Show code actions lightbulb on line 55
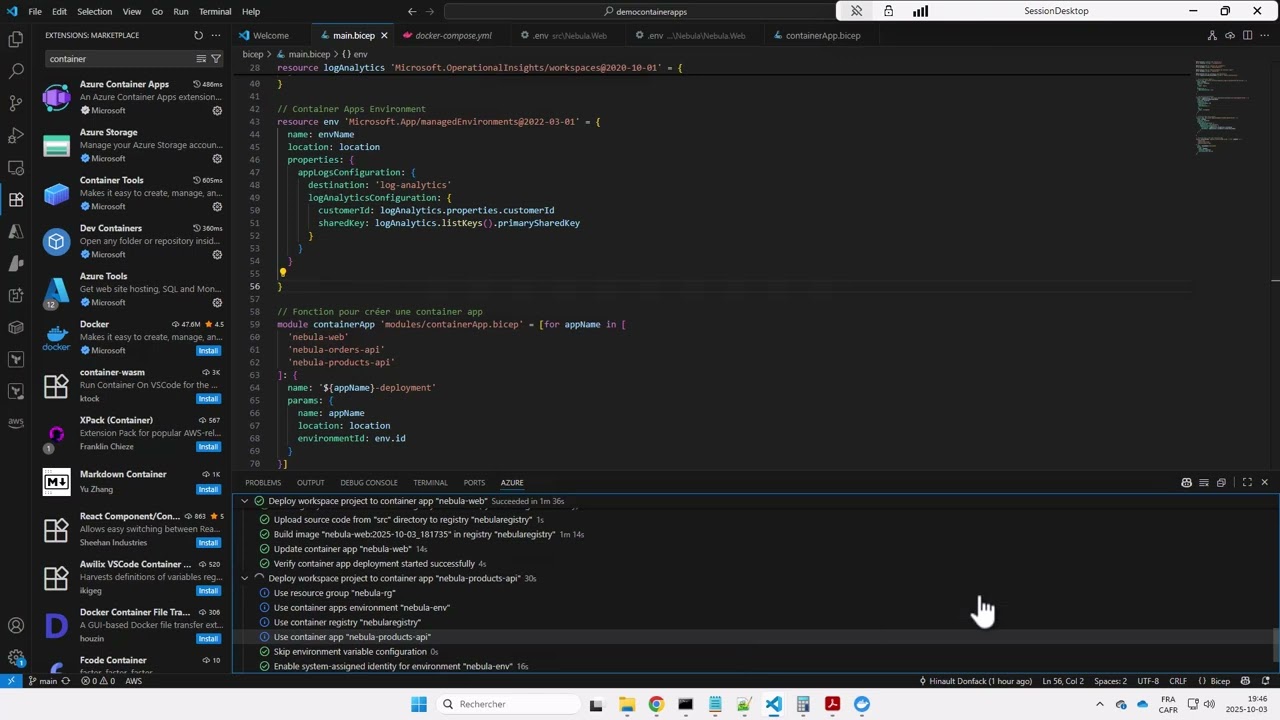 pos(282,272)
